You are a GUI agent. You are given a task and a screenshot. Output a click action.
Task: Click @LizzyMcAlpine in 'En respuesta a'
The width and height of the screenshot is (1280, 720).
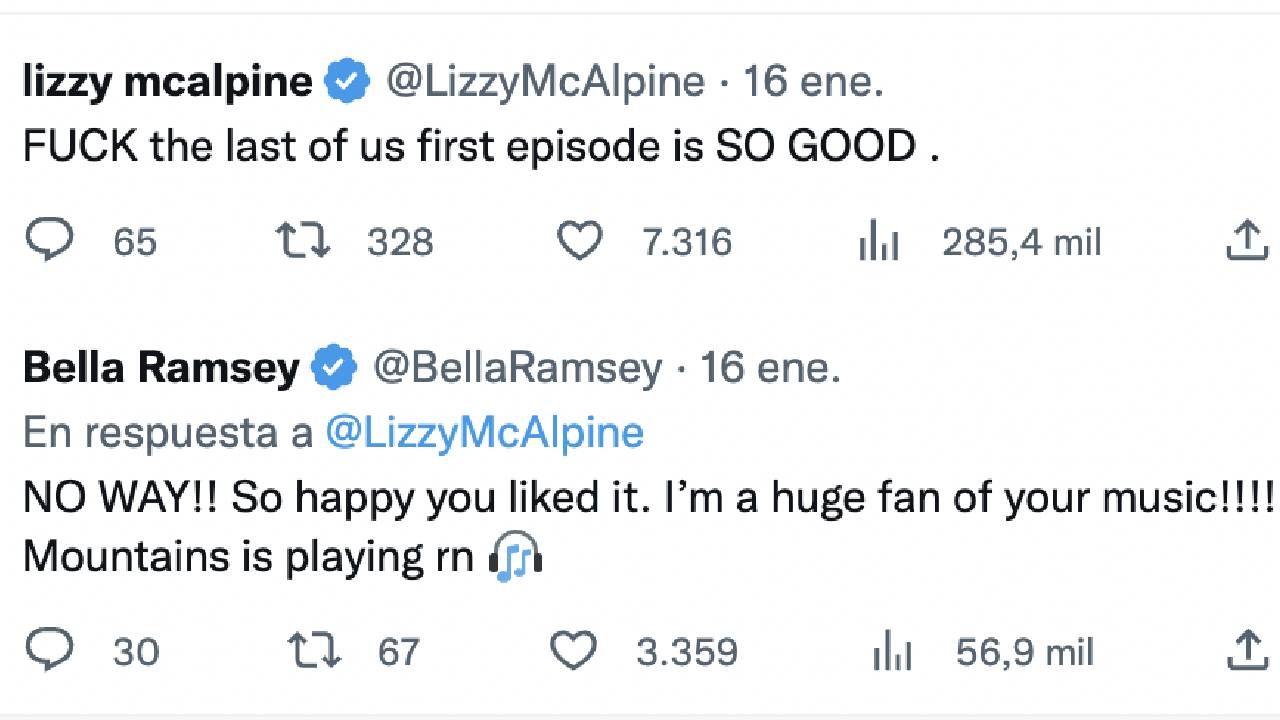[x=484, y=433]
